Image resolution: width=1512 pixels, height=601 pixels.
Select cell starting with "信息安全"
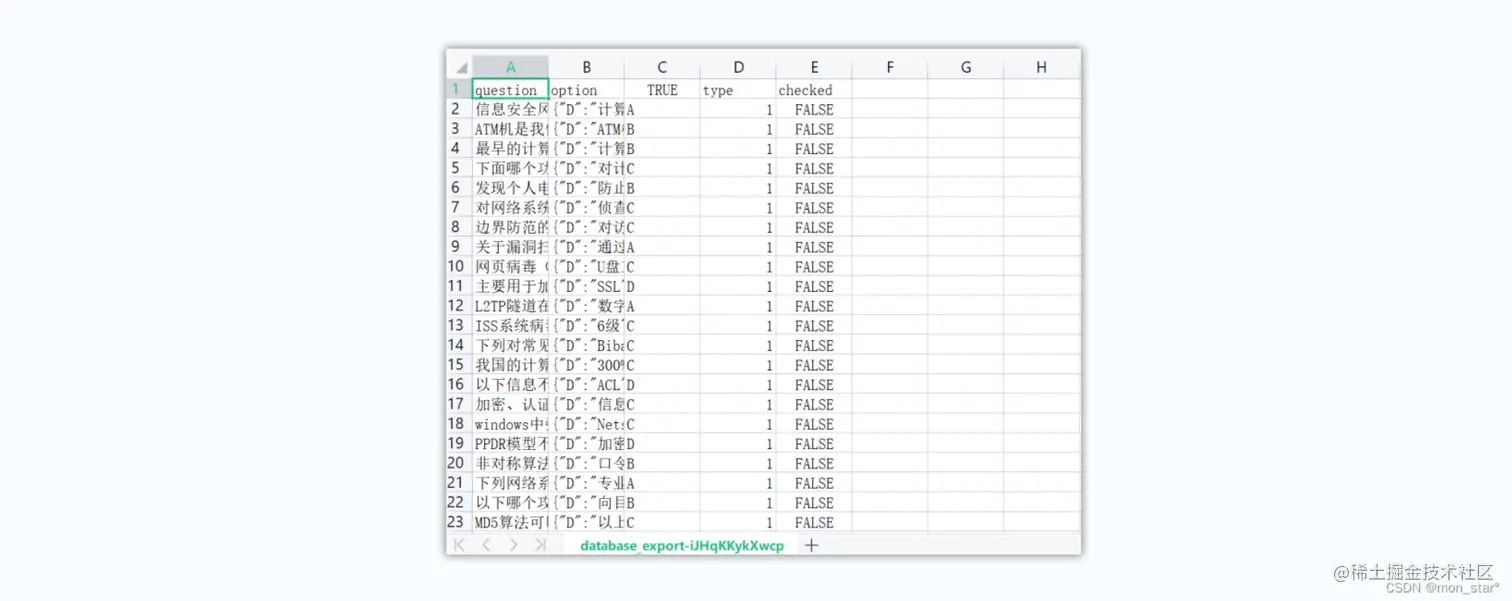click(x=510, y=109)
